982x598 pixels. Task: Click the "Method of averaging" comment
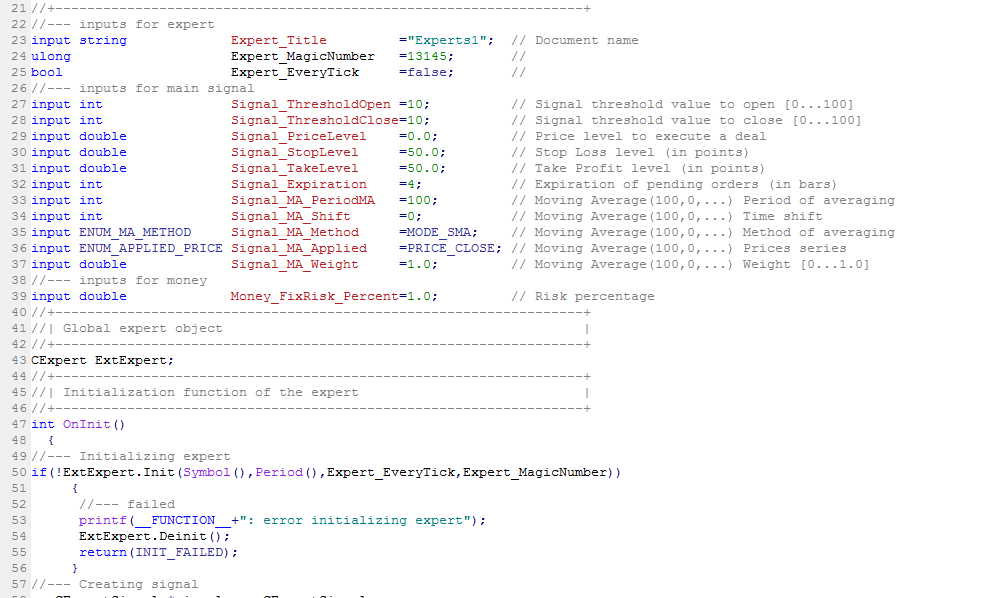[819, 232]
